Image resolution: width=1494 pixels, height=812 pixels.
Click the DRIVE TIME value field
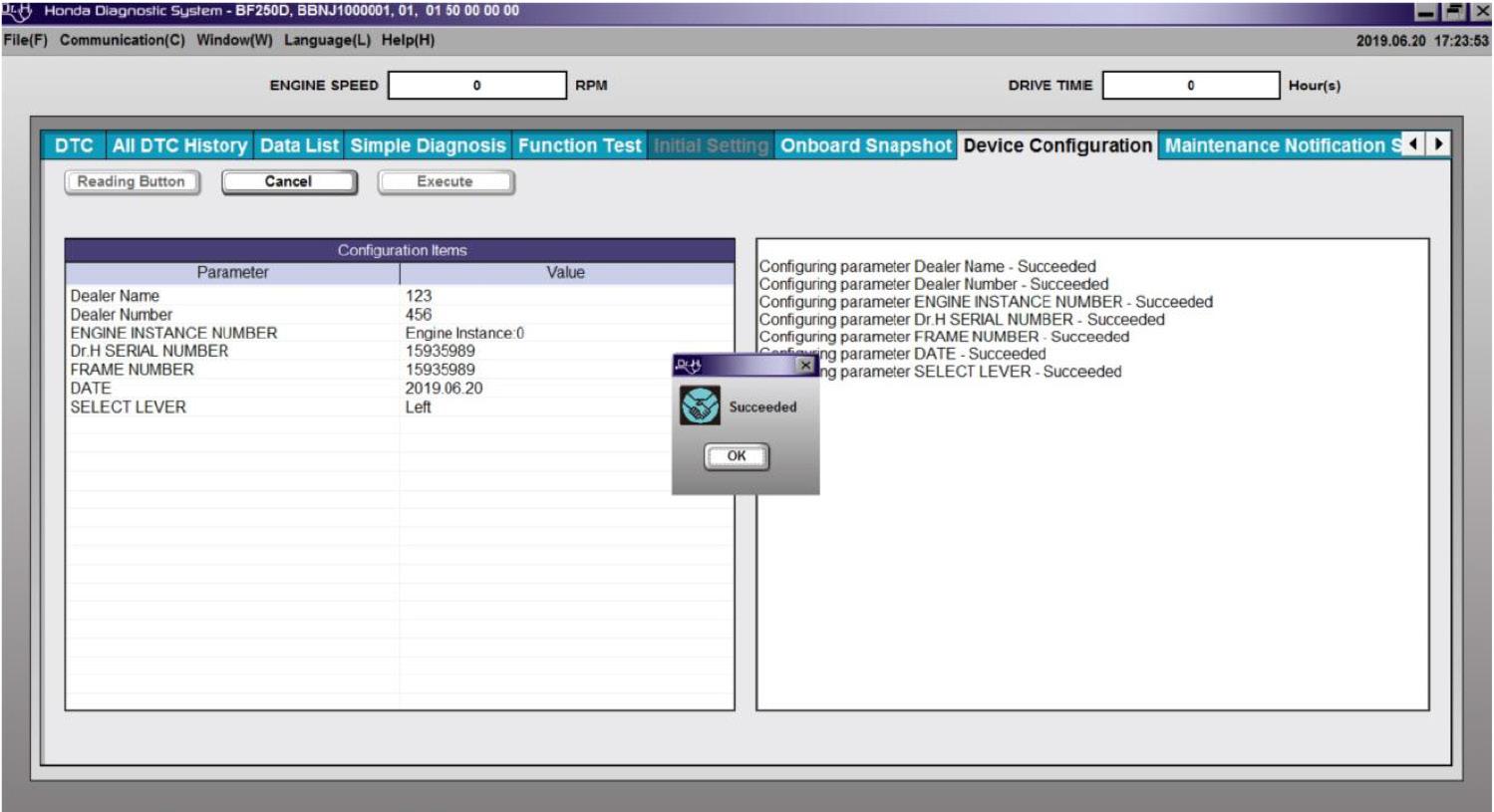click(x=1190, y=86)
